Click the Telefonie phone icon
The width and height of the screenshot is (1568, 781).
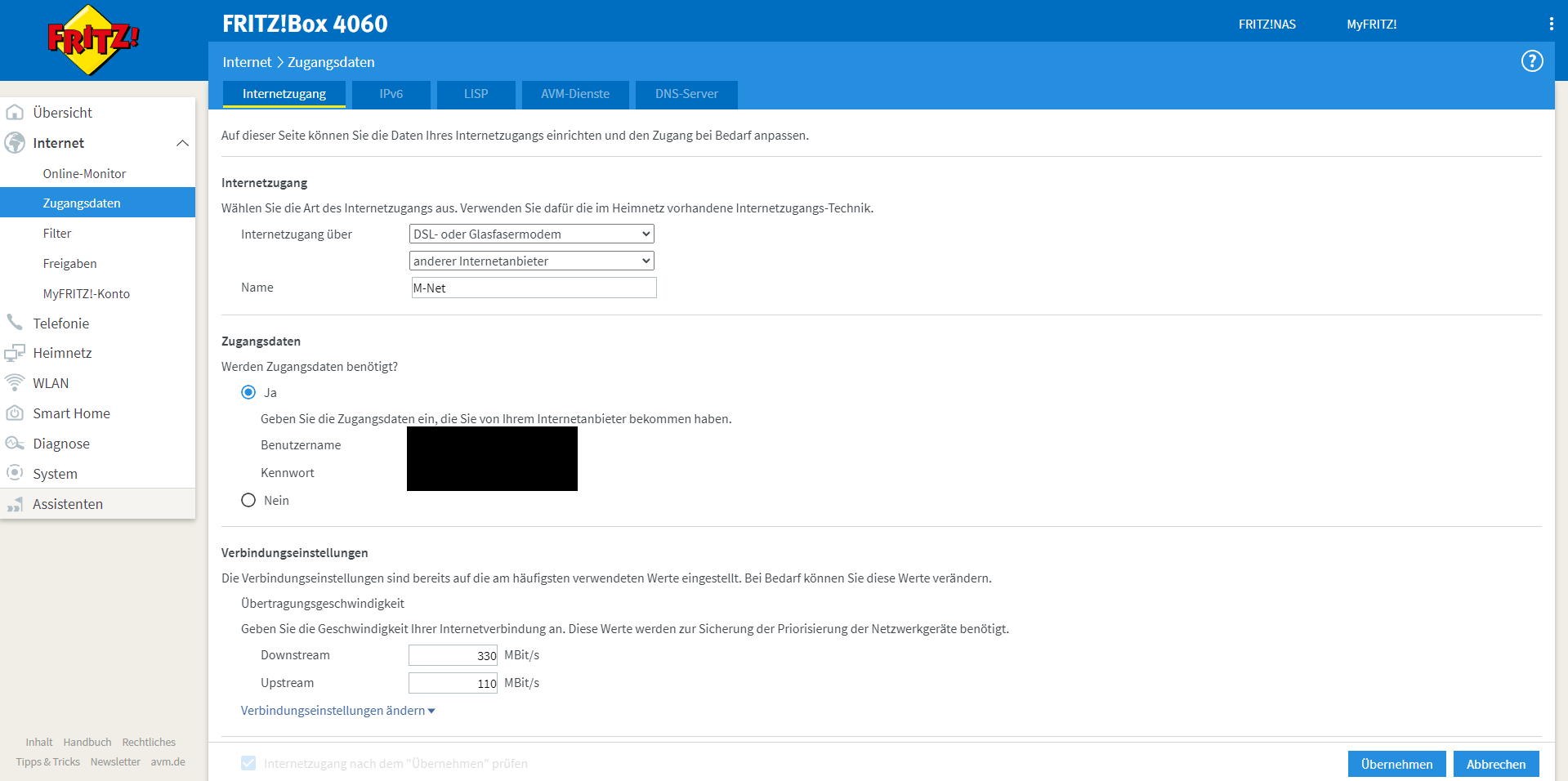click(15, 323)
